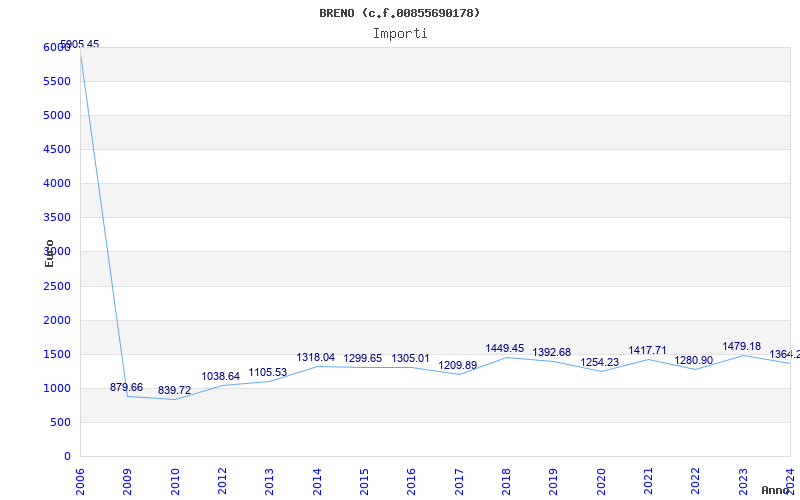The height and width of the screenshot is (500, 800).
Task: Click the y-axis value 1000
Action: point(57,388)
